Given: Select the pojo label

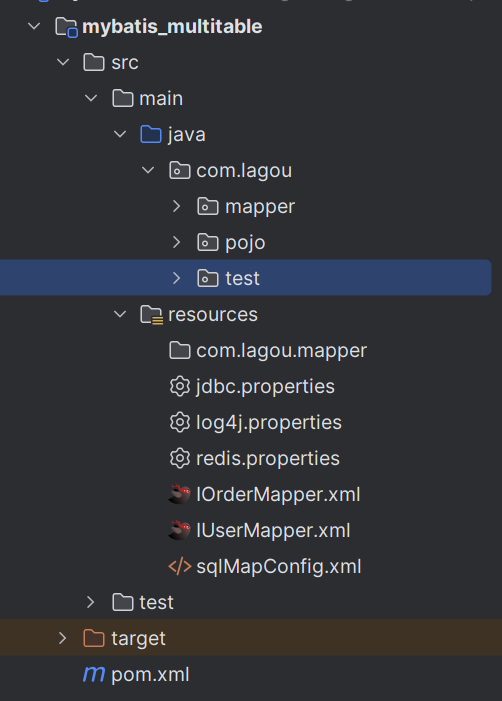Looking at the screenshot, I should 245,243.
